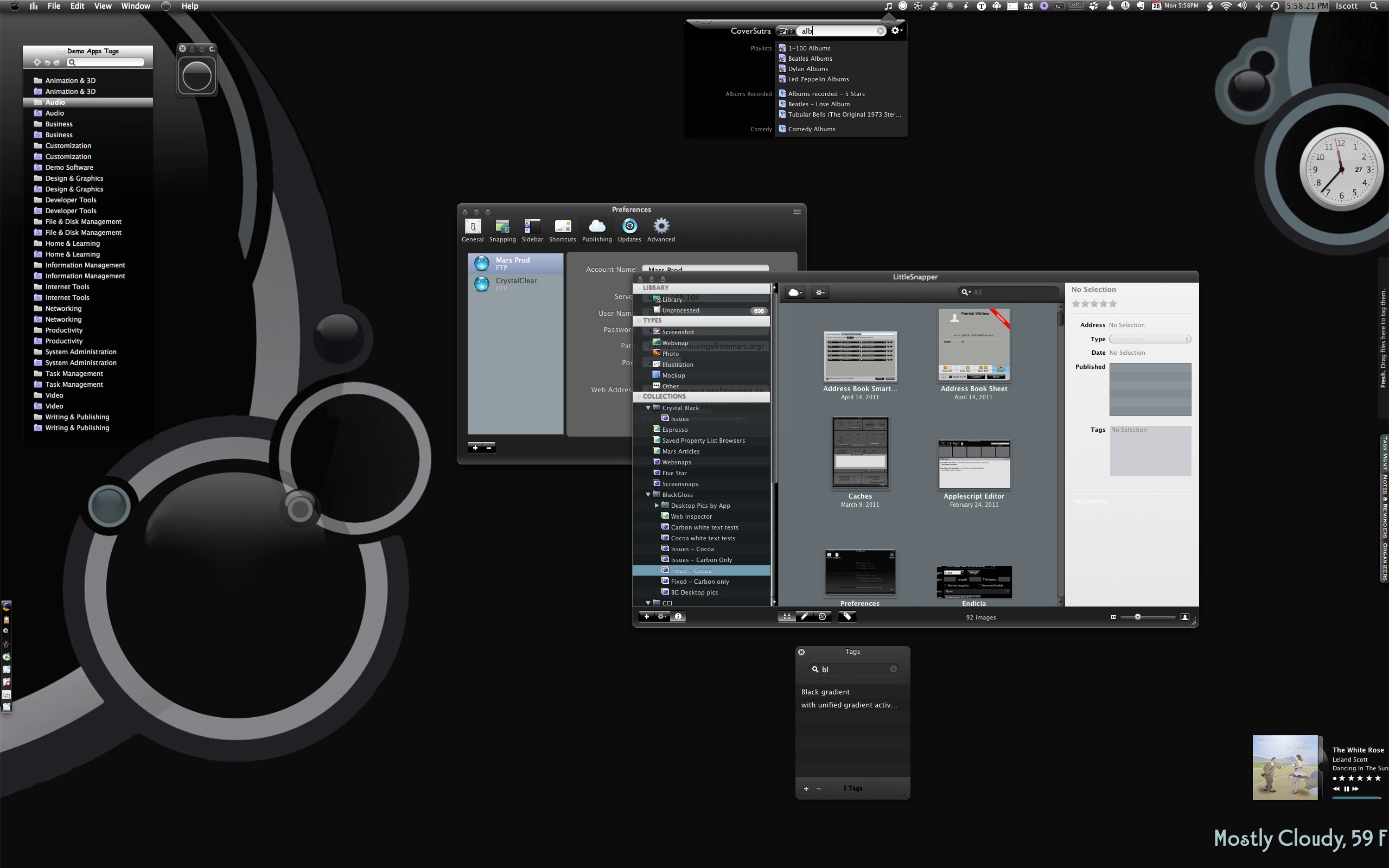The height and width of the screenshot is (868, 1389).
Task: Open LittleSnapper toolbar gear action menu
Action: [x=820, y=292]
